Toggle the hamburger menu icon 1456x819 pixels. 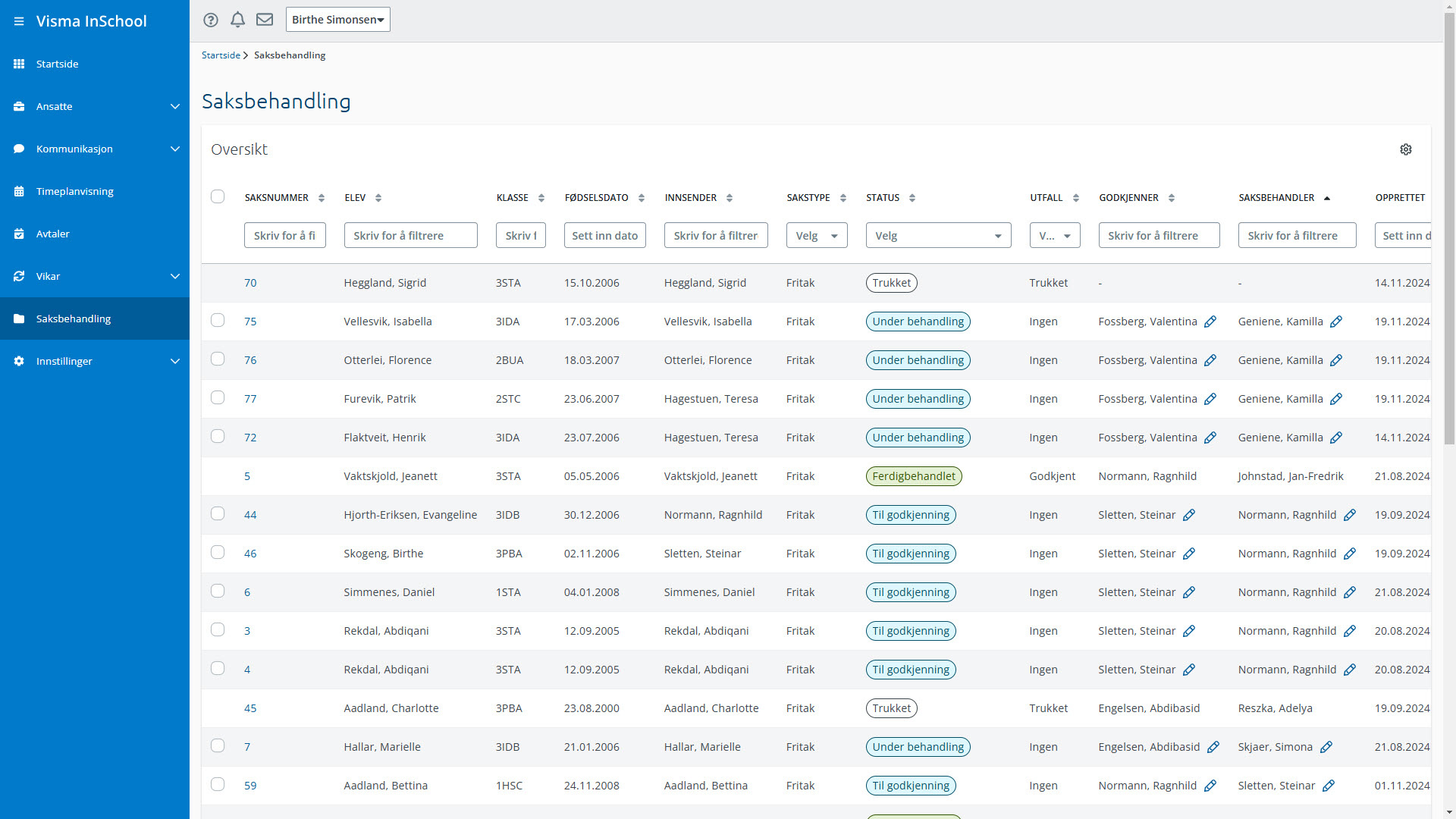pyautogui.click(x=19, y=21)
